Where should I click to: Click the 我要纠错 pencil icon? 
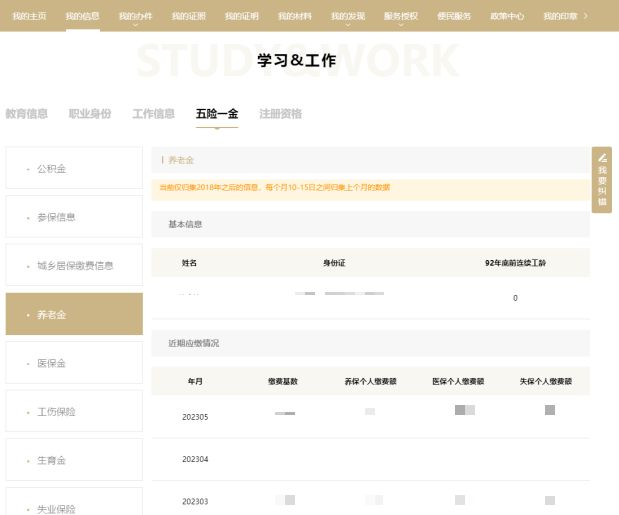coord(602,157)
